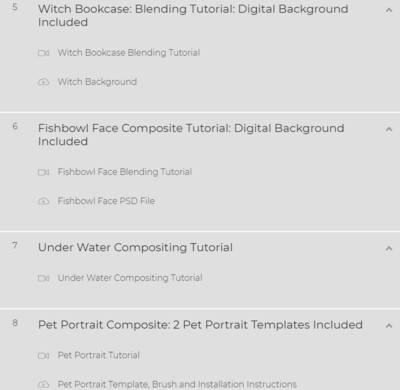Open Fishbowl Face PSD File download
This screenshot has height=390, width=400.
click(x=106, y=201)
